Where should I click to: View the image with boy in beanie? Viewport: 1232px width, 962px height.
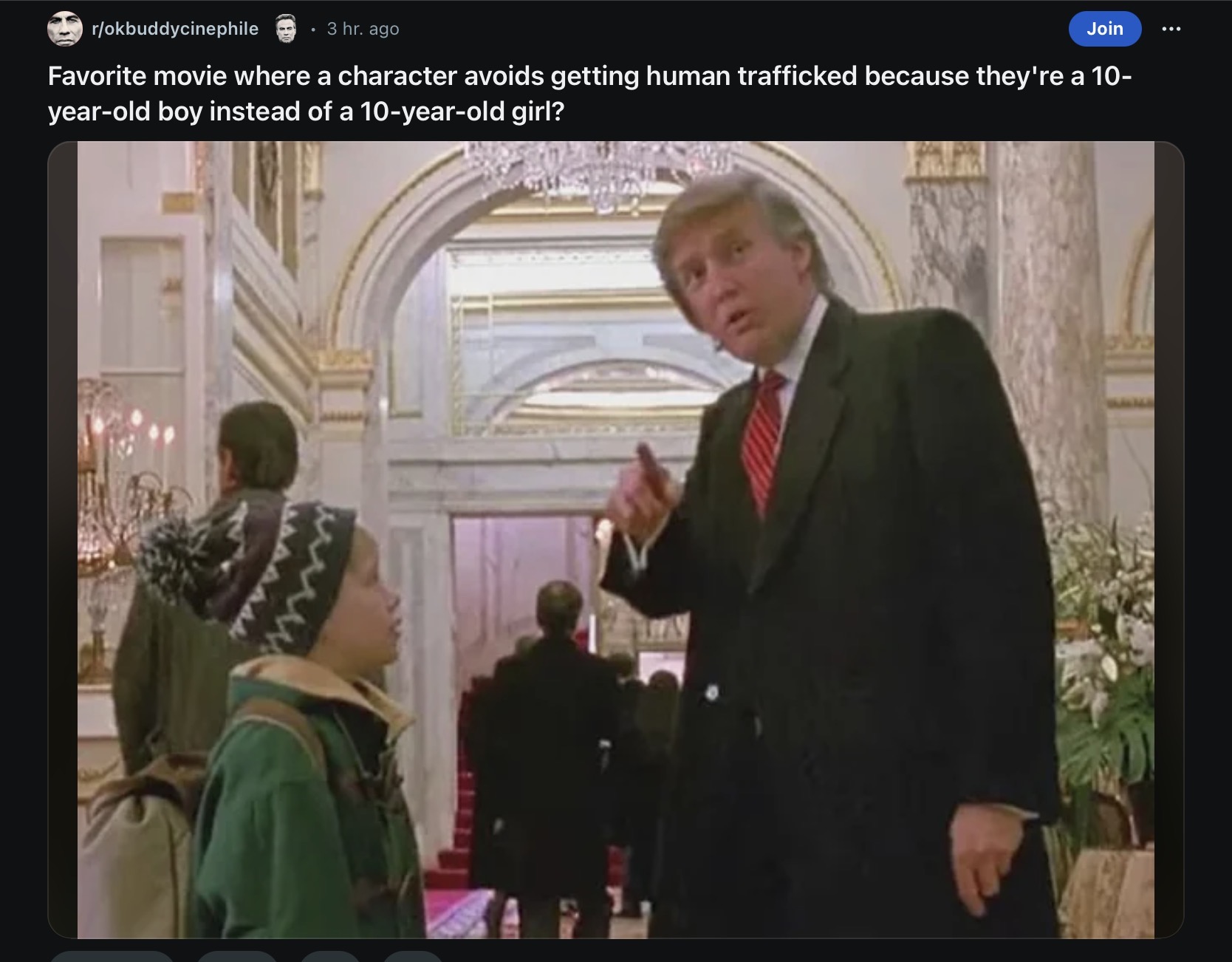[615, 539]
